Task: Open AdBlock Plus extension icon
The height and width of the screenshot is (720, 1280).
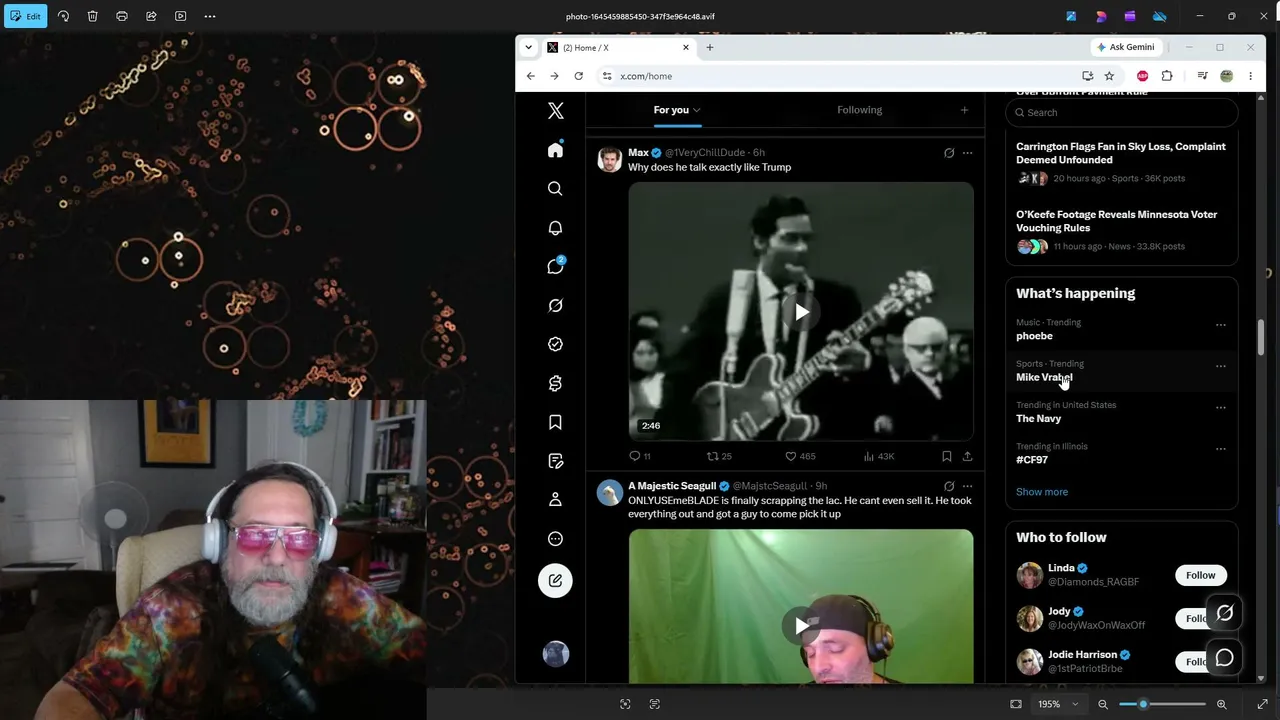Action: tap(1142, 76)
